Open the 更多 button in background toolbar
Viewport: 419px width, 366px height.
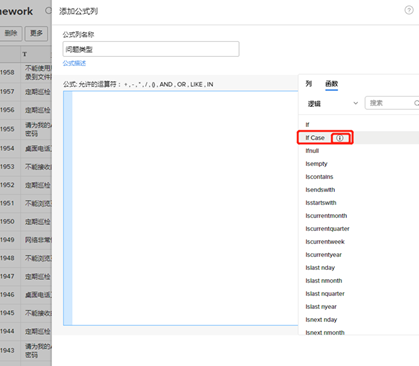tap(36, 33)
